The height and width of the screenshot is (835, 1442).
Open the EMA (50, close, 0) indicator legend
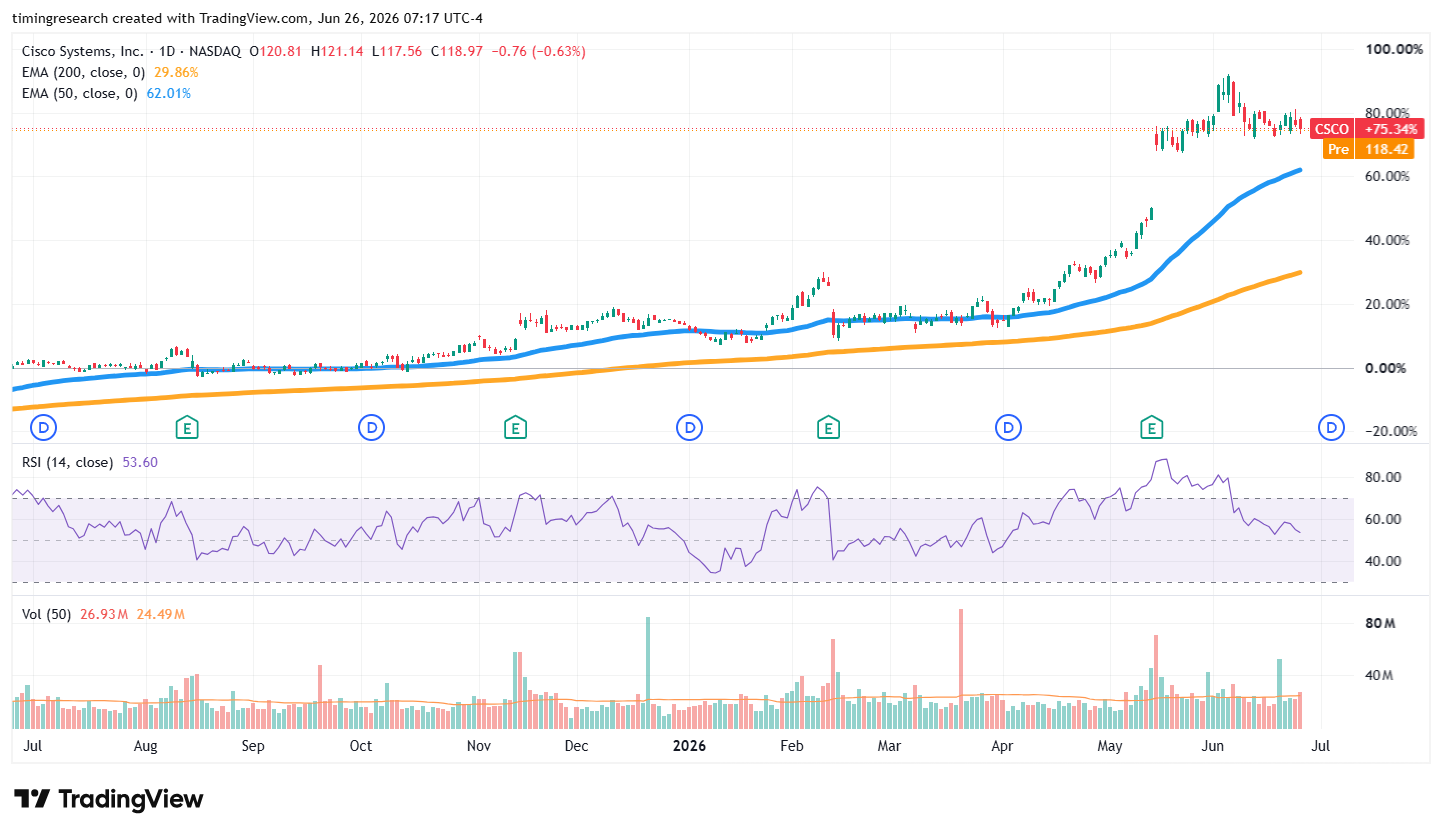[81, 93]
